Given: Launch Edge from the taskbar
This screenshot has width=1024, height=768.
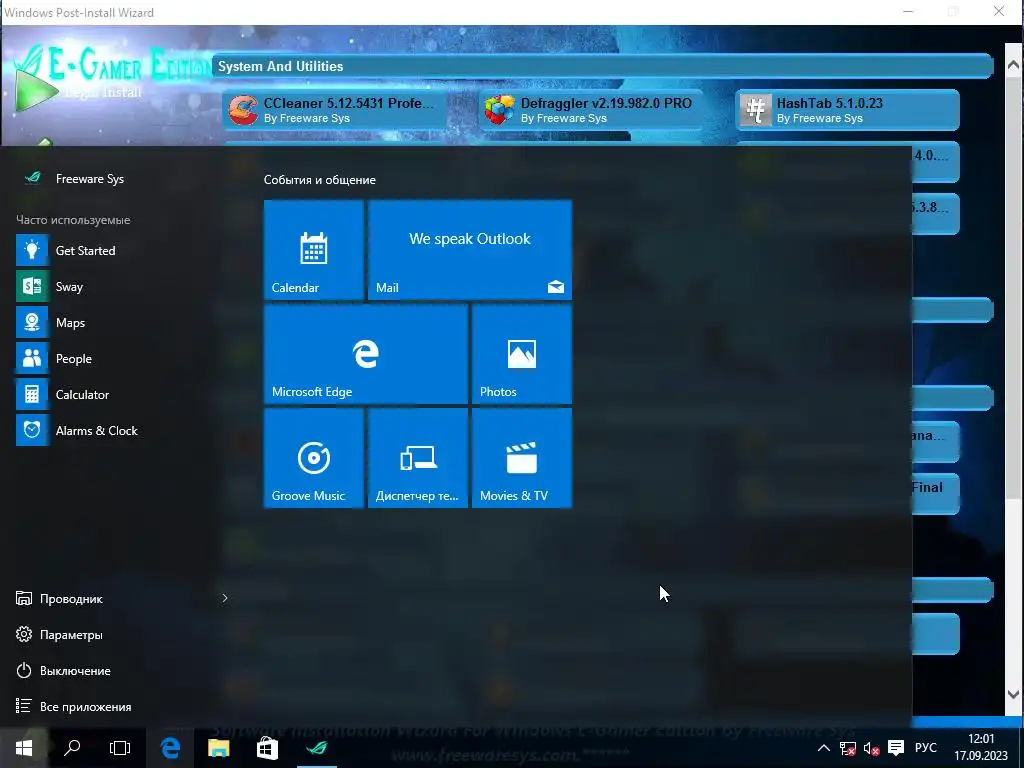Looking at the screenshot, I should click(x=170, y=748).
